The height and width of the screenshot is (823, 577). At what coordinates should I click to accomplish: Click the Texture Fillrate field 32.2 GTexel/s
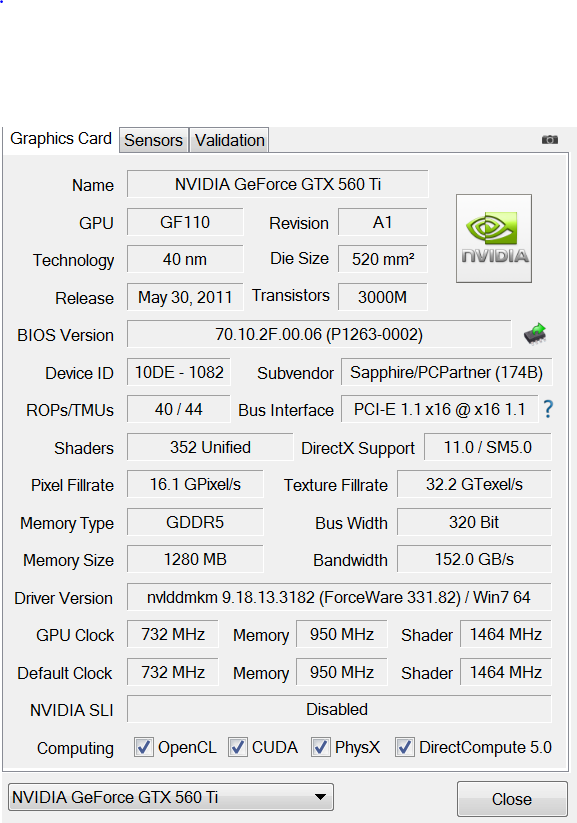(474, 484)
